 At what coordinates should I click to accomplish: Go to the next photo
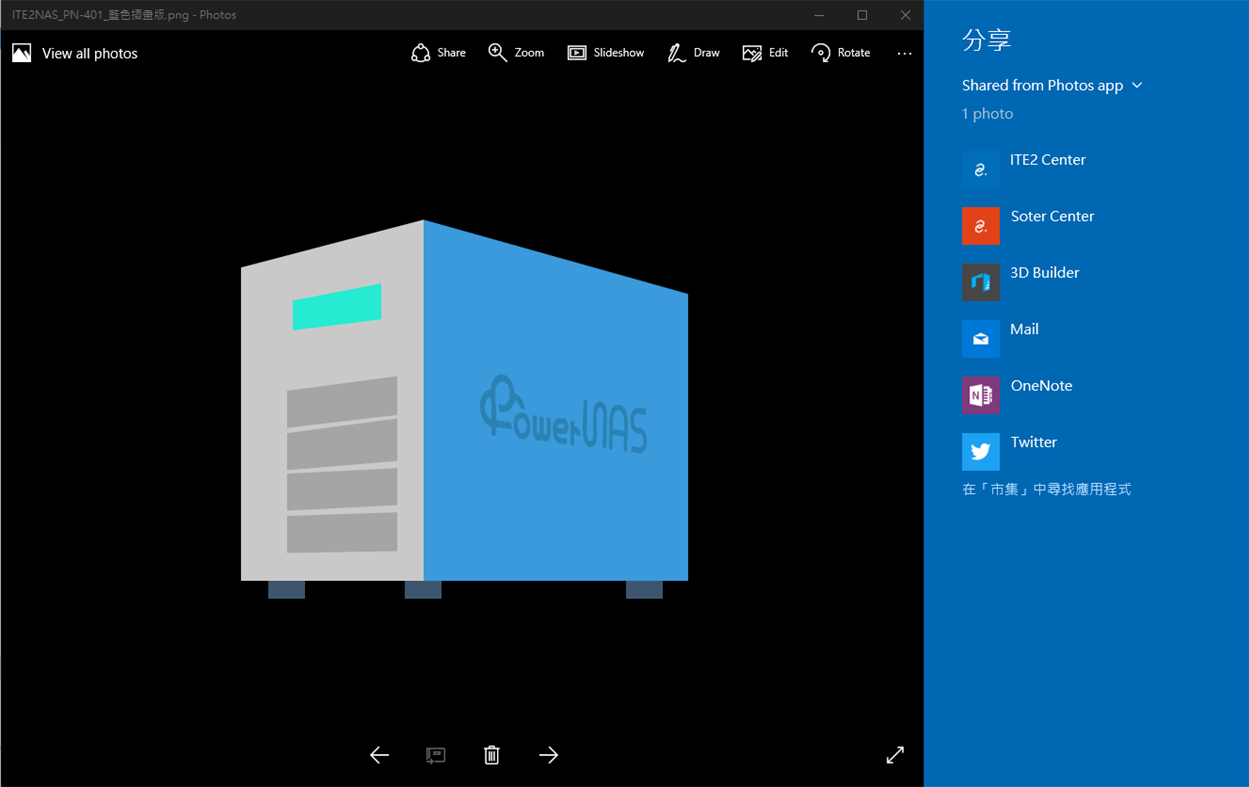point(548,755)
